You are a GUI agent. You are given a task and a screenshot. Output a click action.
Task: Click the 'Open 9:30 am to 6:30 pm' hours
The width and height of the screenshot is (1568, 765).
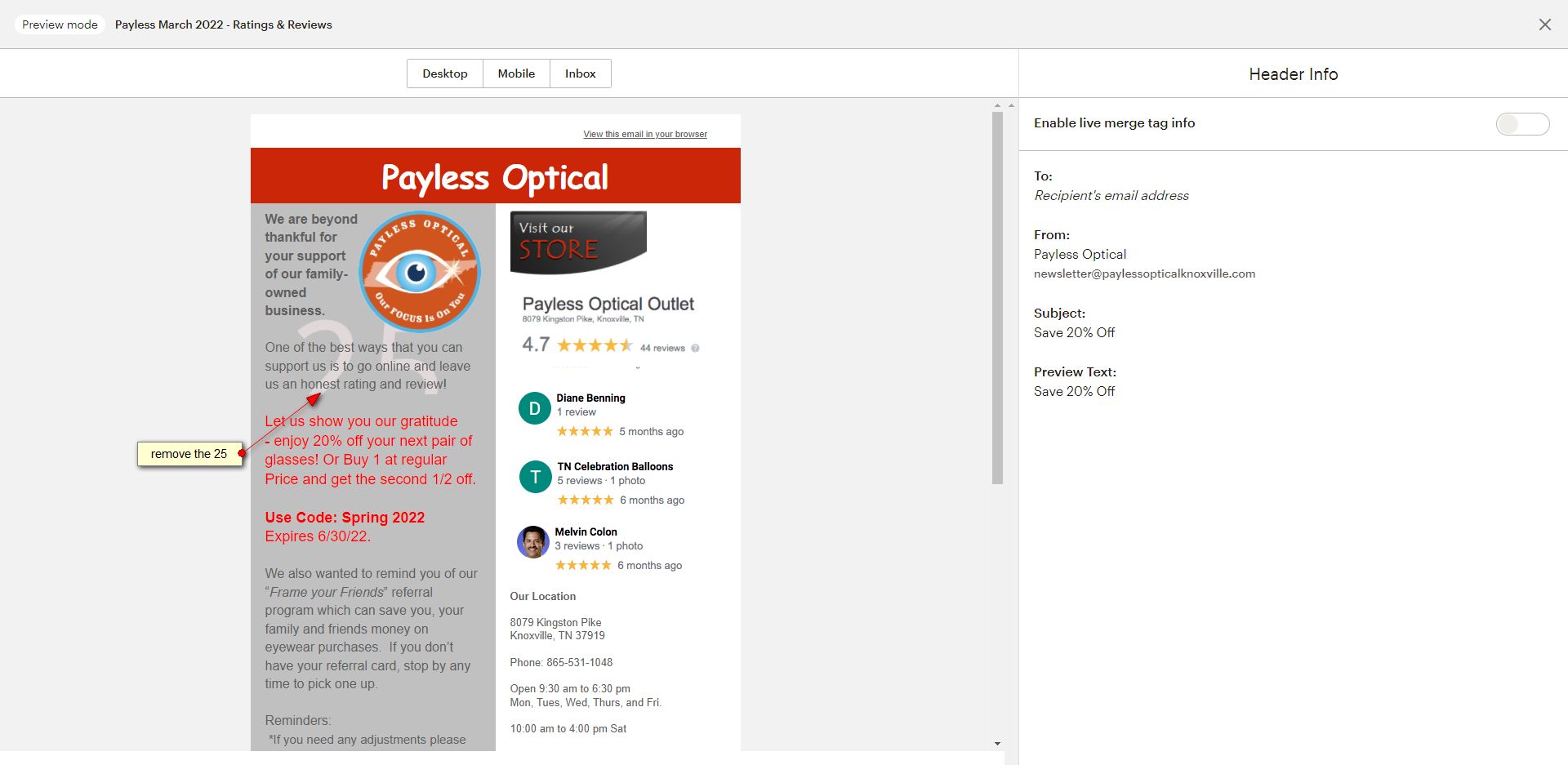[x=570, y=688]
